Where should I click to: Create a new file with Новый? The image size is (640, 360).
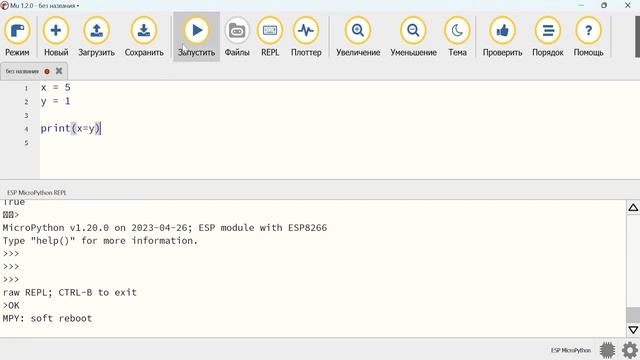[x=56, y=37]
